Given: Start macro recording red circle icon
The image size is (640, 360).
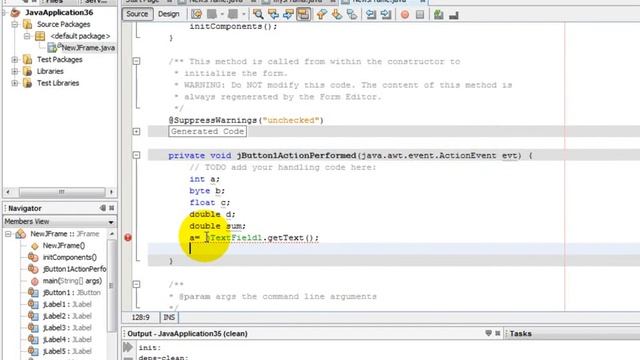Looking at the screenshot, I should click(404, 15).
